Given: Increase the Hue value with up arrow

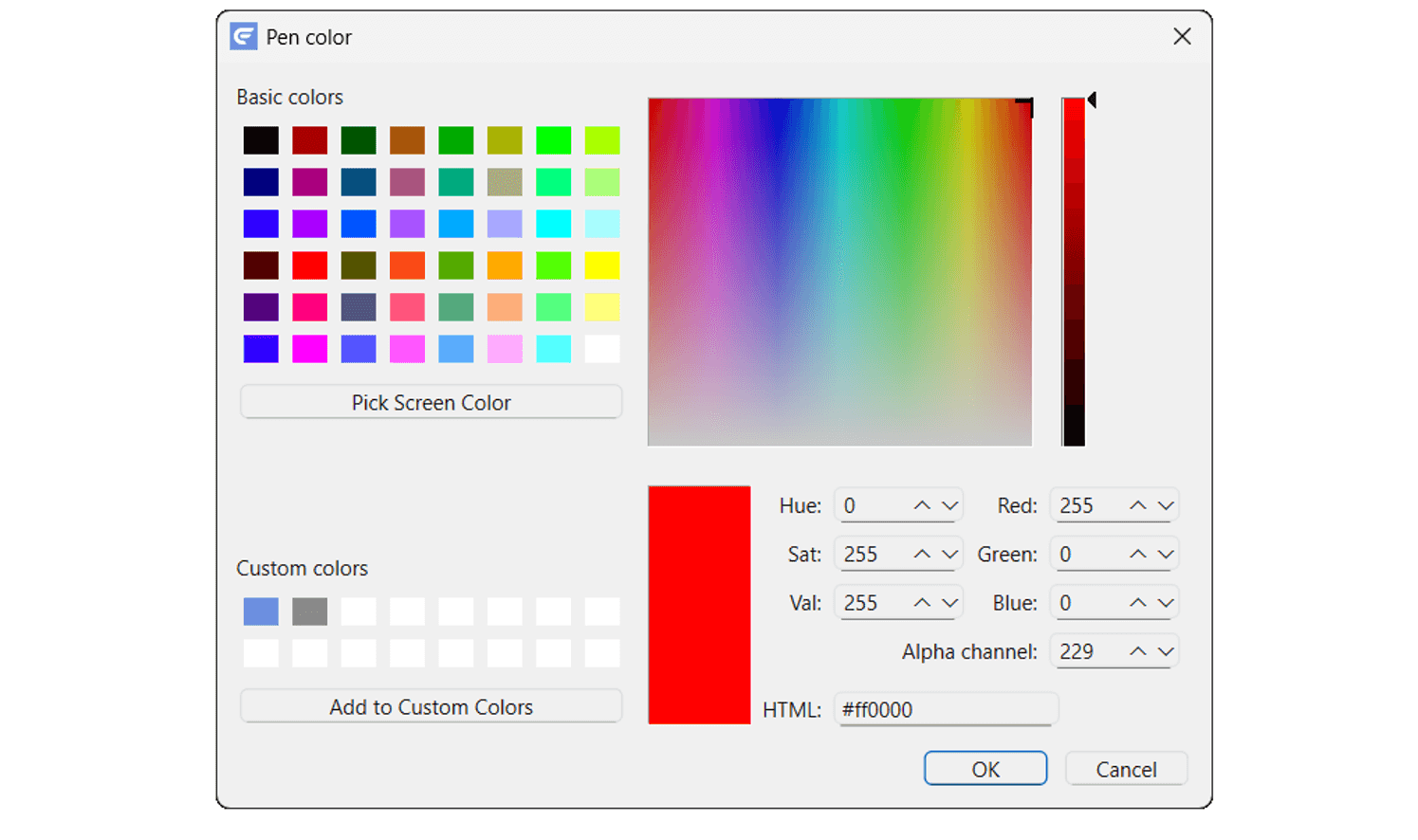Looking at the screenshot, I should tap(922, 505).
